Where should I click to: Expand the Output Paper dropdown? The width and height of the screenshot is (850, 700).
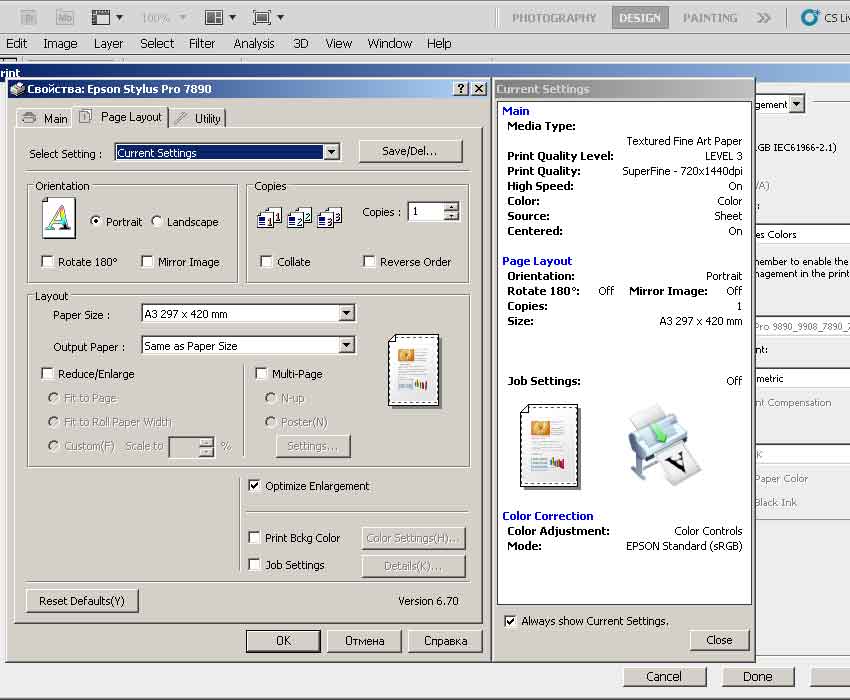pos(347,345)
